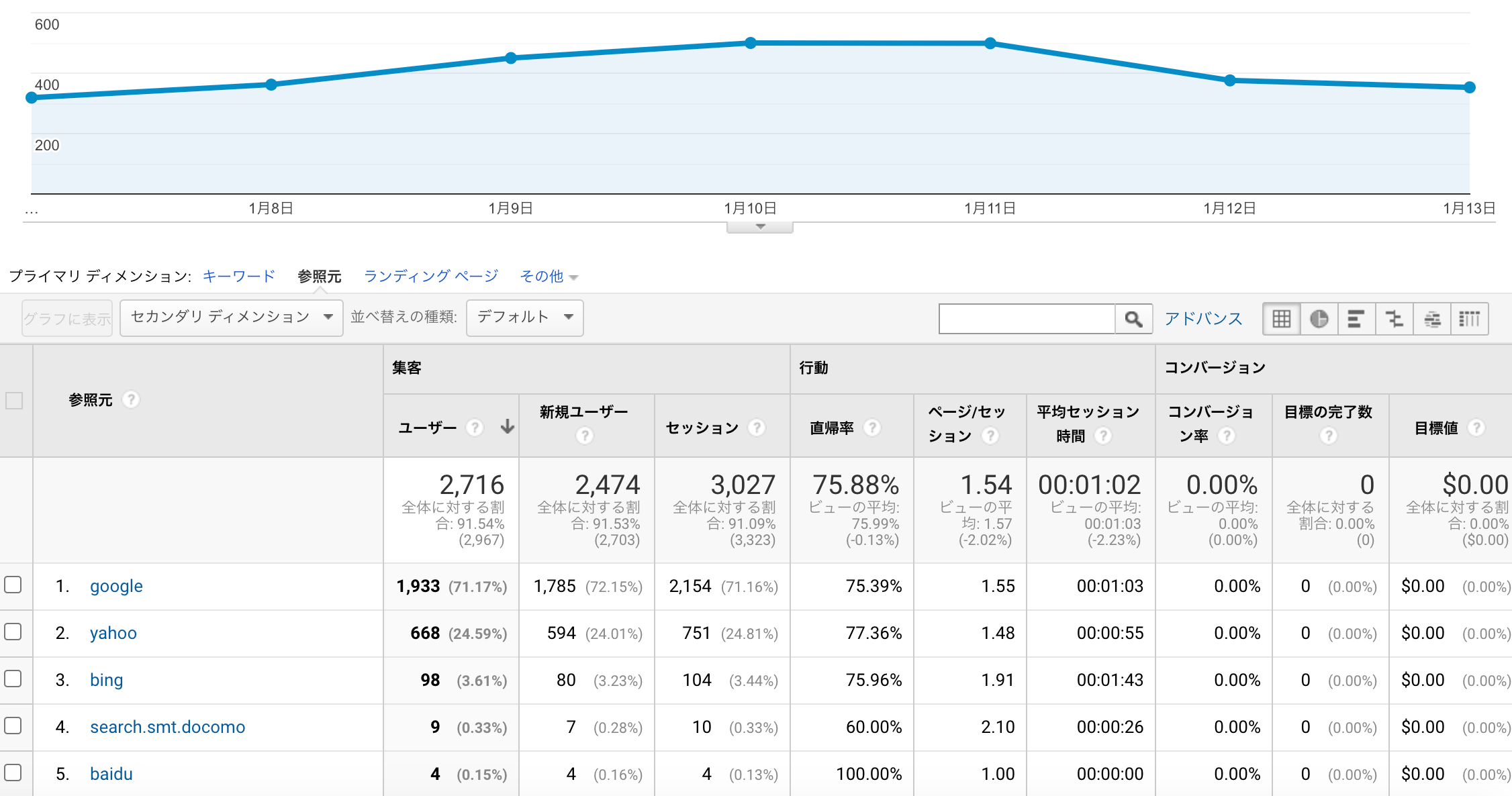
Task: Toggle the select-all checkbox in the header
Action: coord(13,399)
